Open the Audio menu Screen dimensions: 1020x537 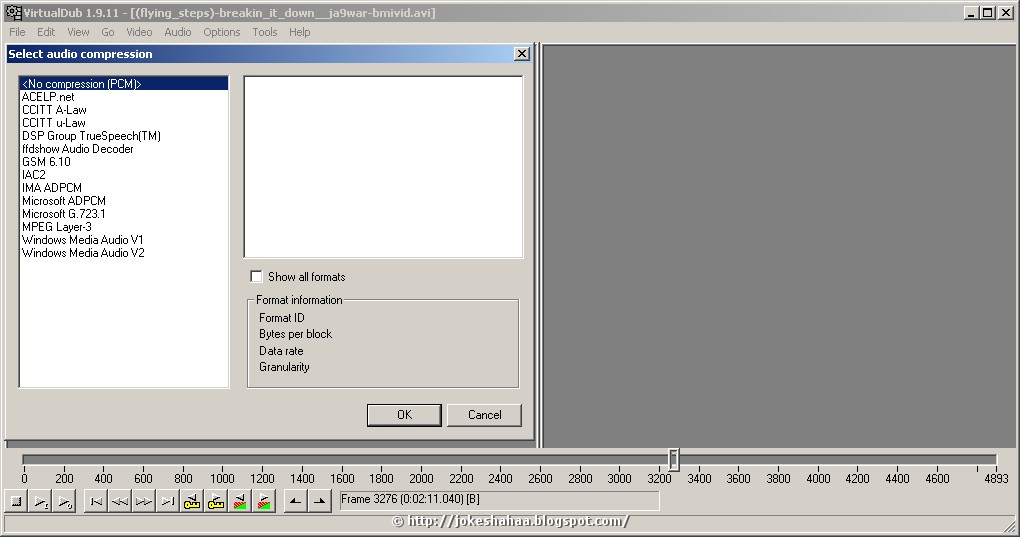tap(178, 32)
